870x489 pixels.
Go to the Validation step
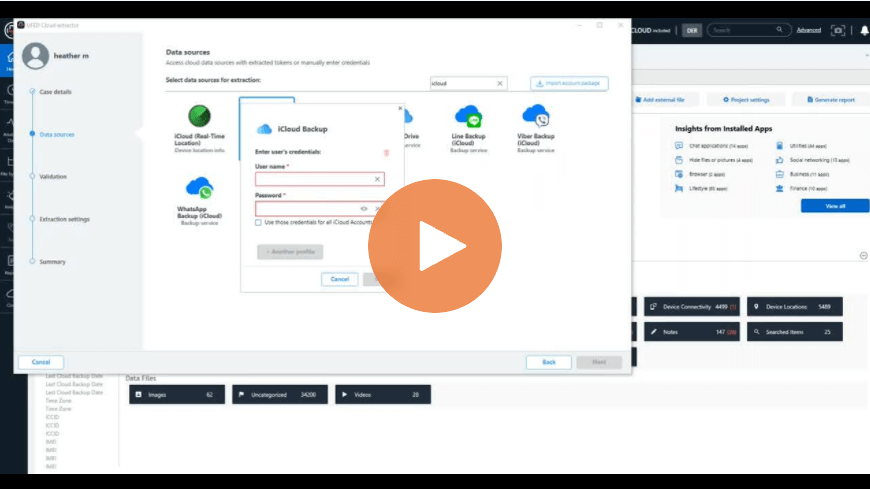53,177
